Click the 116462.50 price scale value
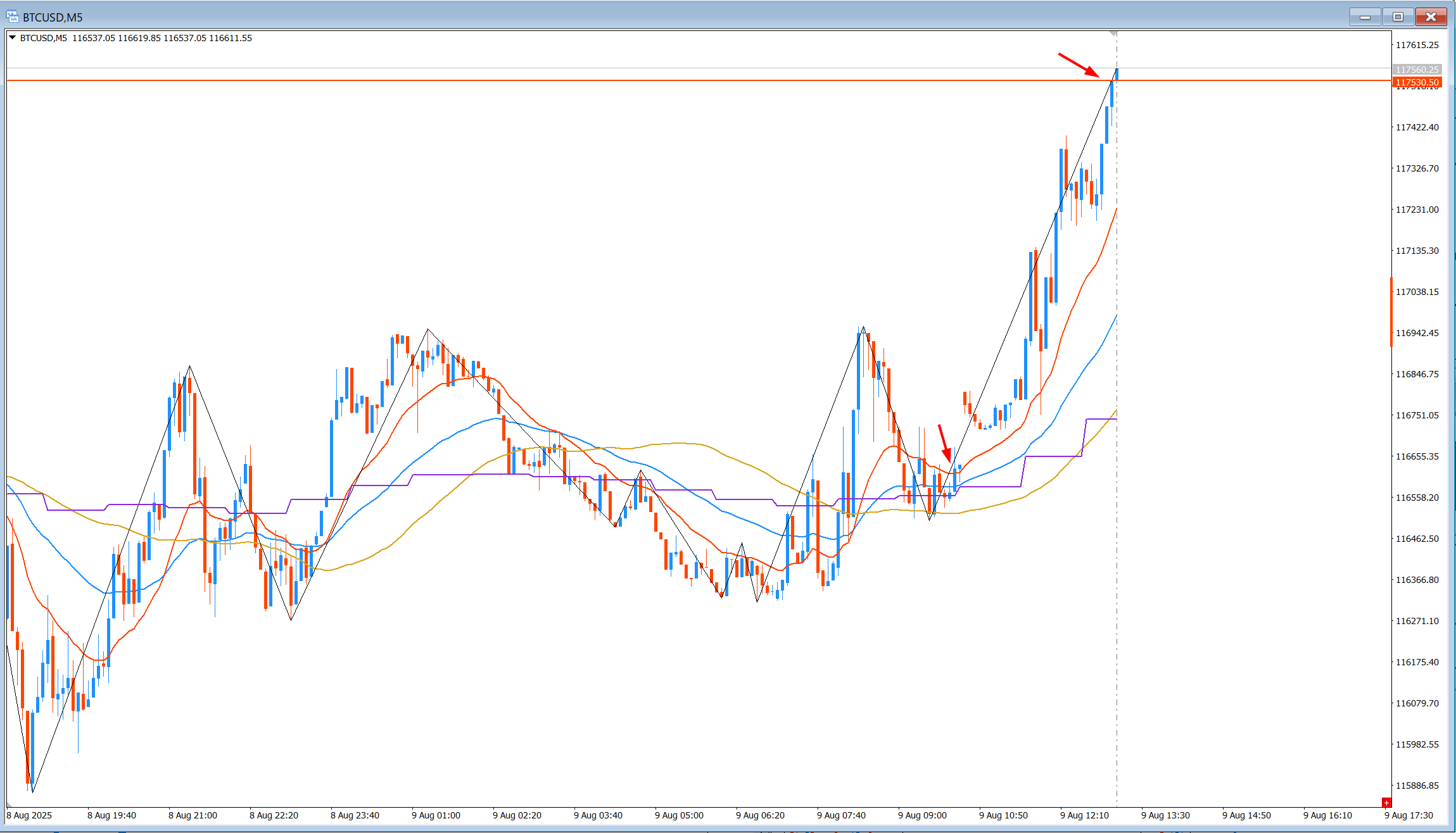1456x833 pixels. pos(1417,539)
